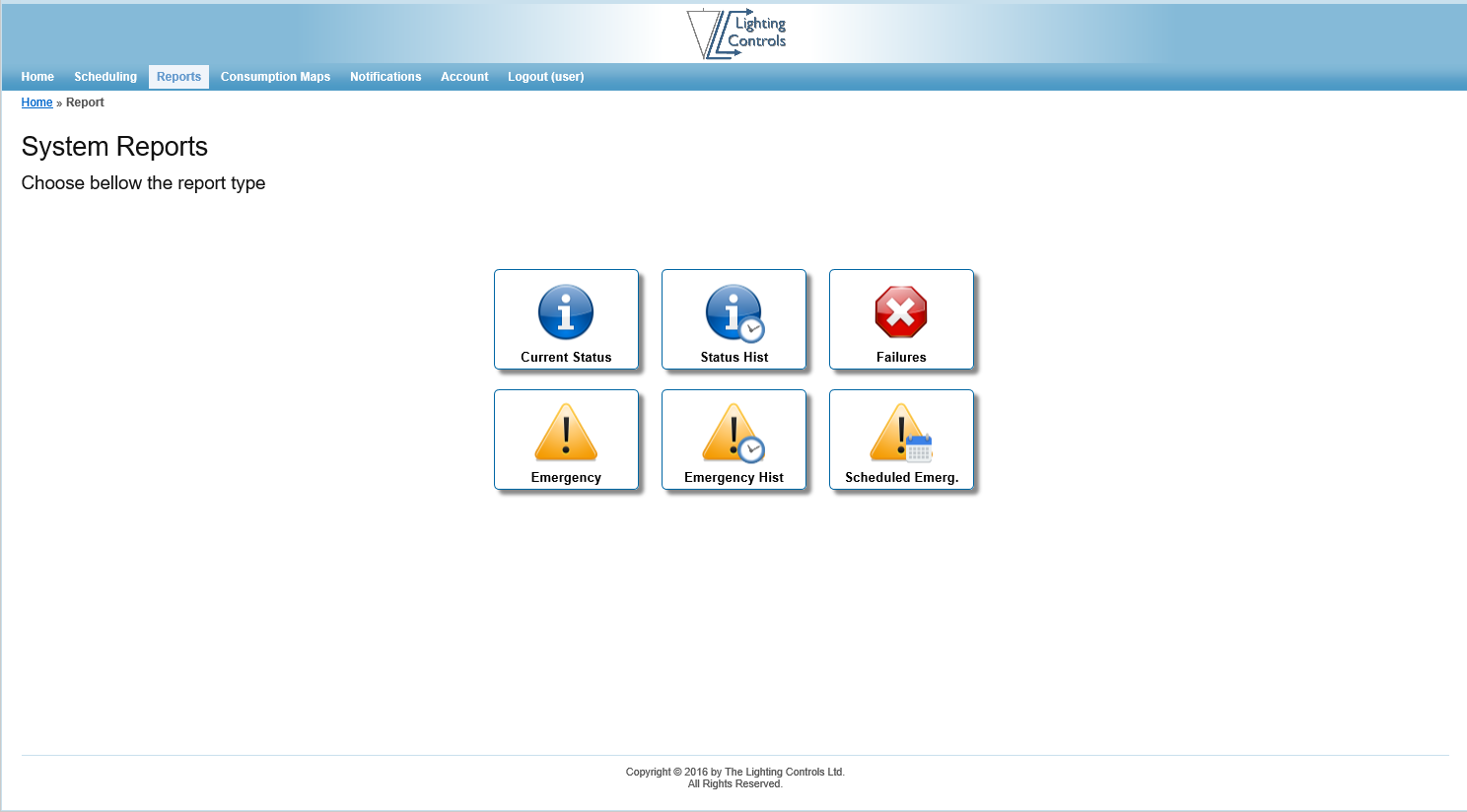Select the Reports menu tab

coord(178,77)
